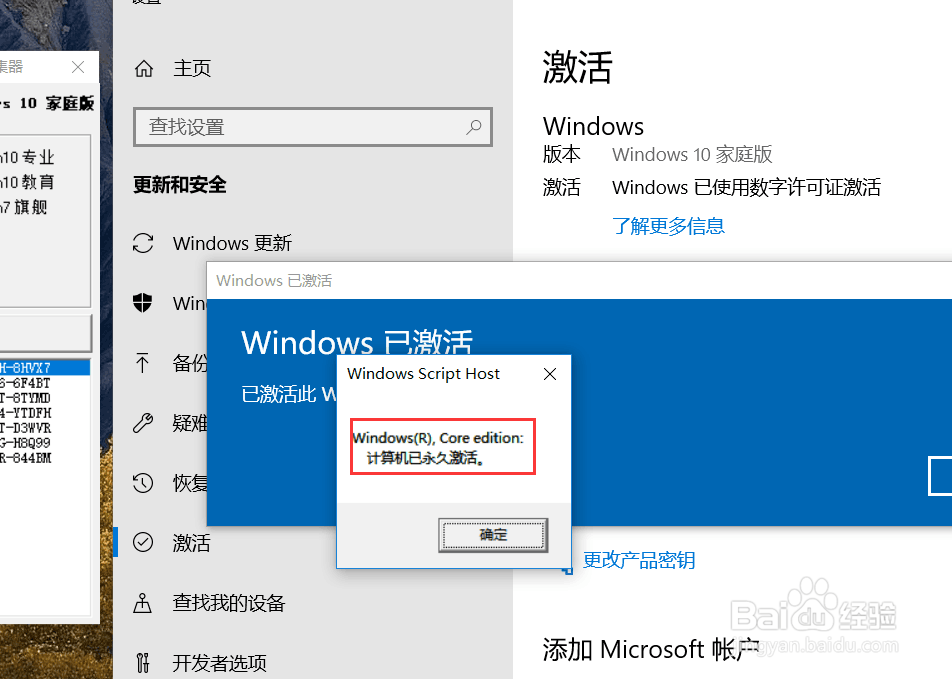Click the Recovery history icon
952x679 pixels.
(x=143, y=483)
